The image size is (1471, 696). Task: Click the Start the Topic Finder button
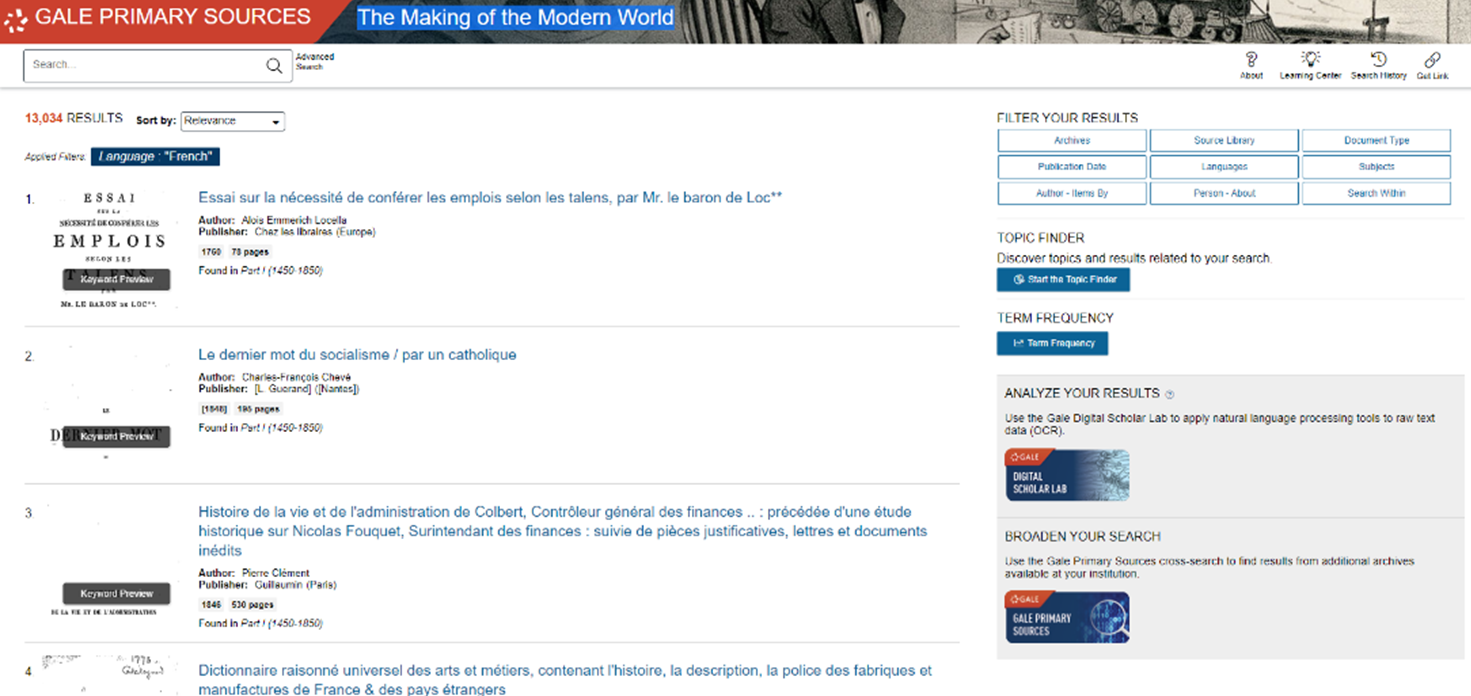pyautogui.click(x=1063, y=280)
